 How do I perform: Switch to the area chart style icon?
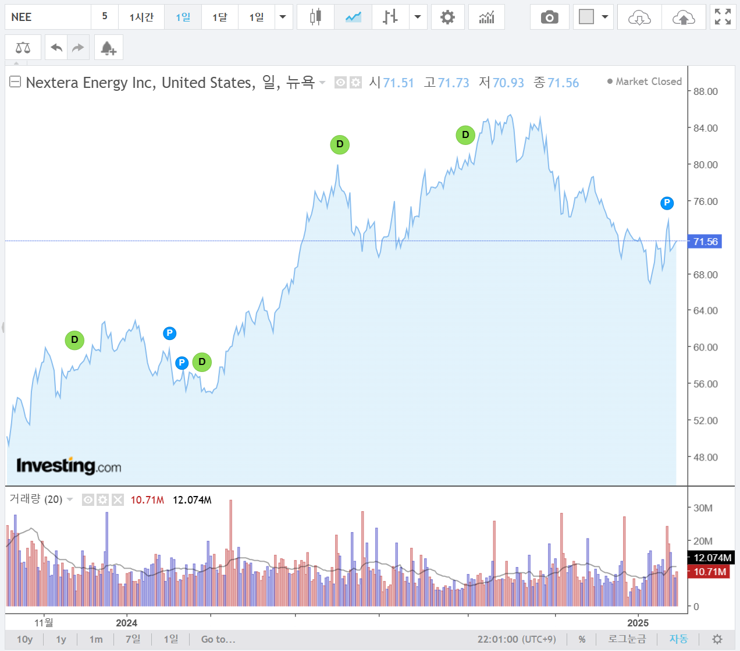353,17
